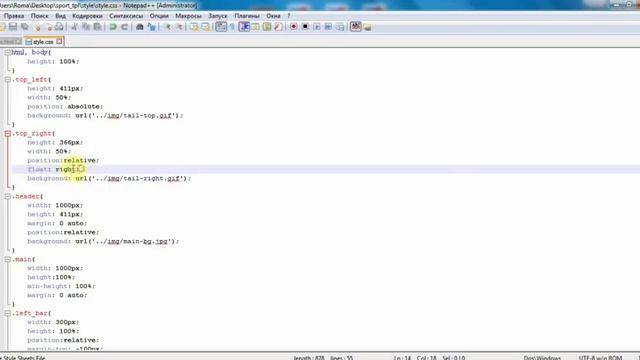
Task: Click the Zoom Out toolbar icon
Action: click(x=179, y=27)
